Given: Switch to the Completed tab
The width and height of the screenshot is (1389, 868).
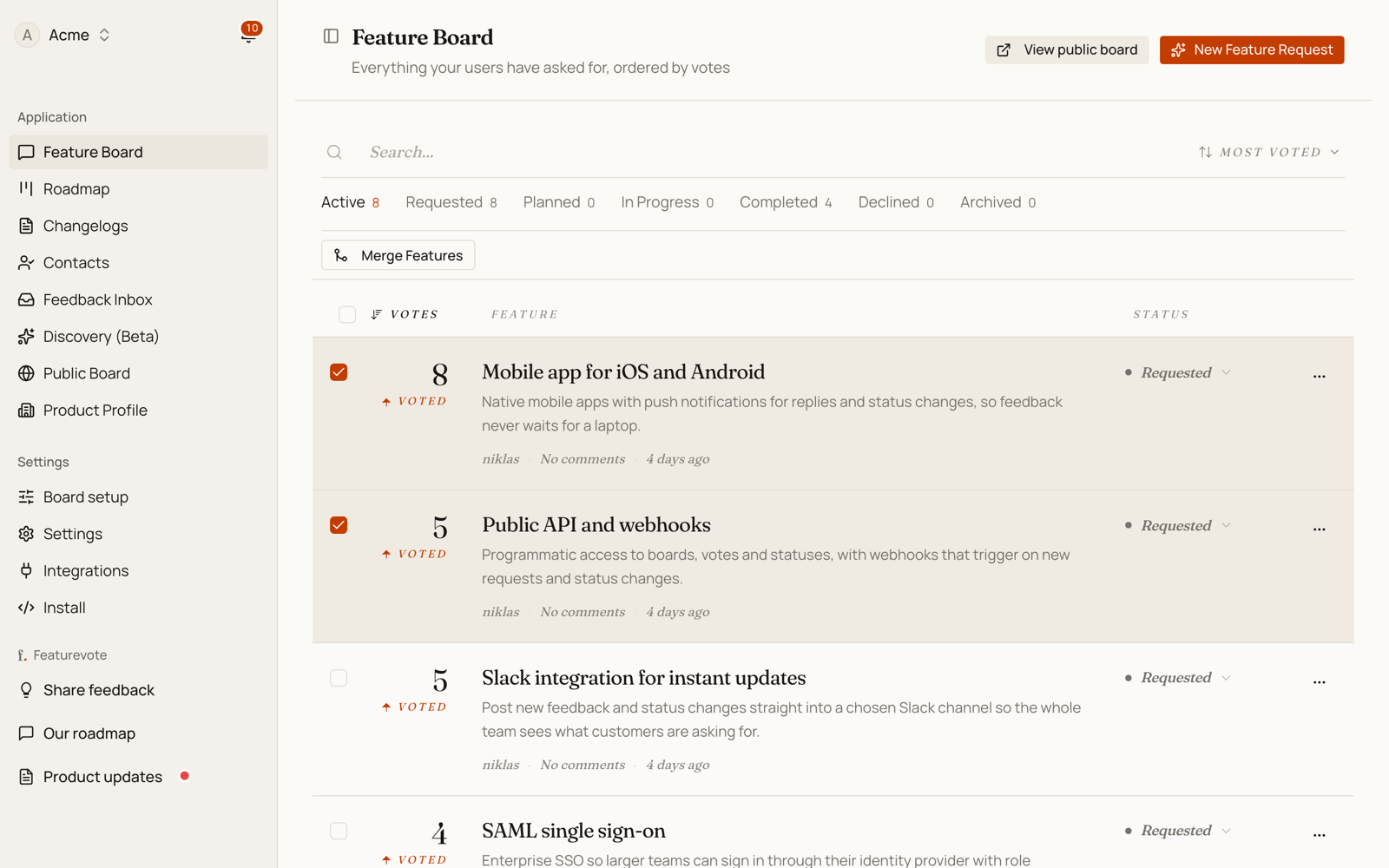Looking at the screenshot, I should point(786,202).
